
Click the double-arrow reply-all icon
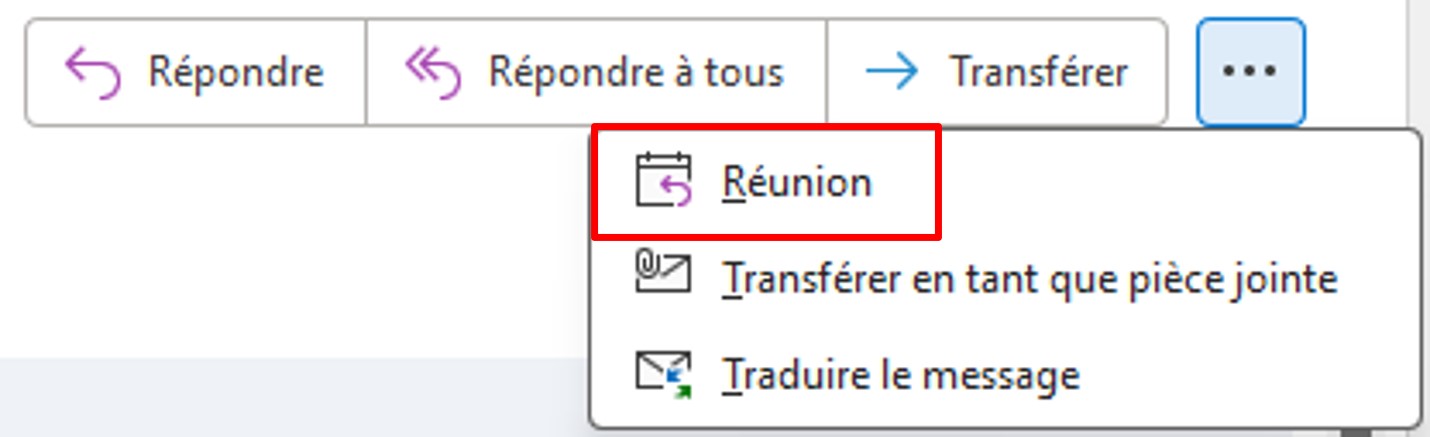coord(432,73)
